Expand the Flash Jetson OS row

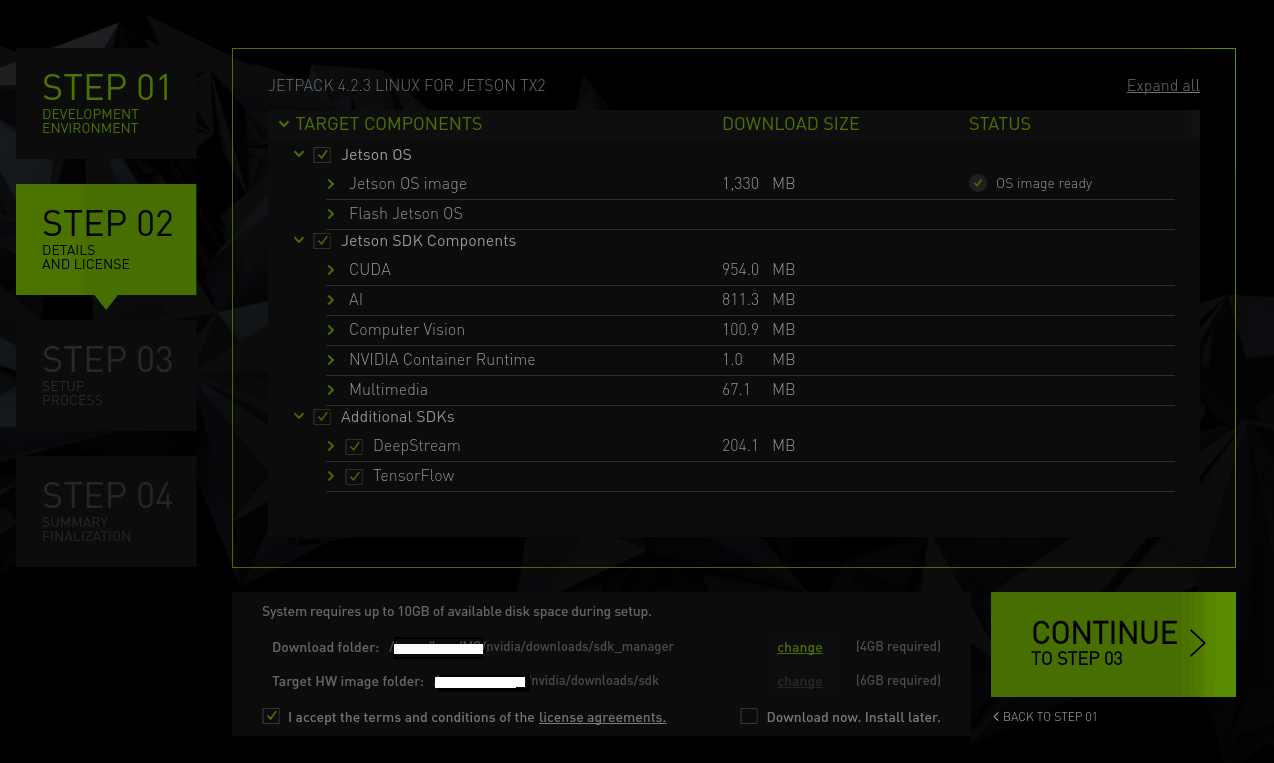click(331, 214)
